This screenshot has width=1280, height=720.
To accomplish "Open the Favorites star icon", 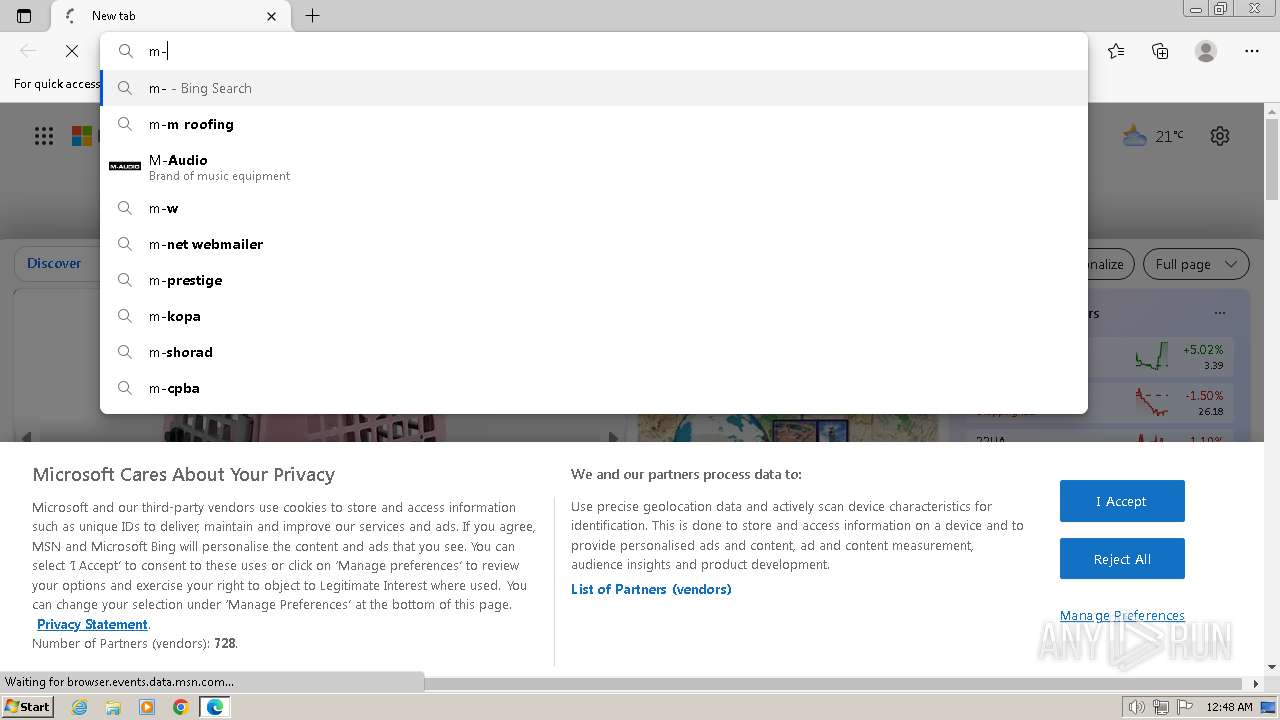I will [x=1116, y=51].
